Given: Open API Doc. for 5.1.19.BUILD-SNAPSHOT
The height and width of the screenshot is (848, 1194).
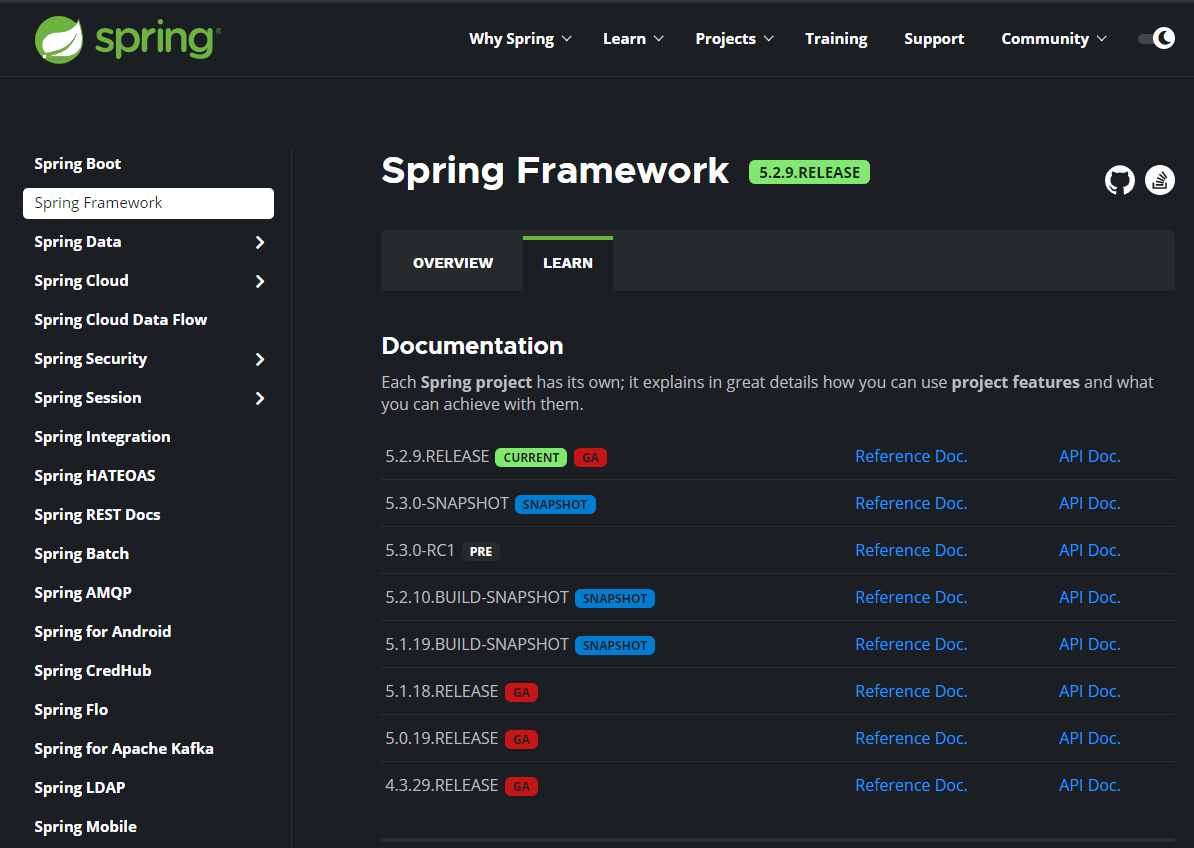Looking at the screenshot, I should [1090, 645].
